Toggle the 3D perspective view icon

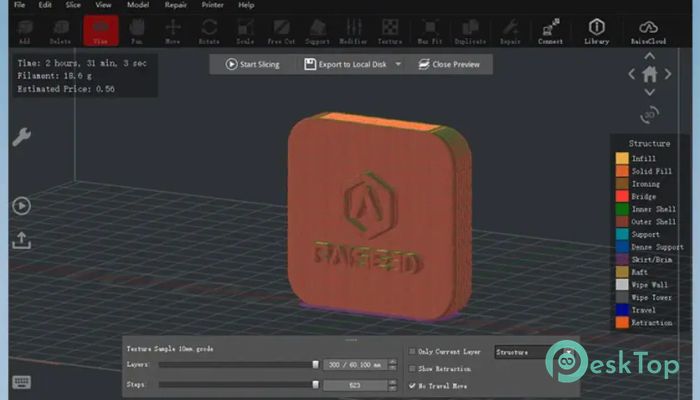650,115
